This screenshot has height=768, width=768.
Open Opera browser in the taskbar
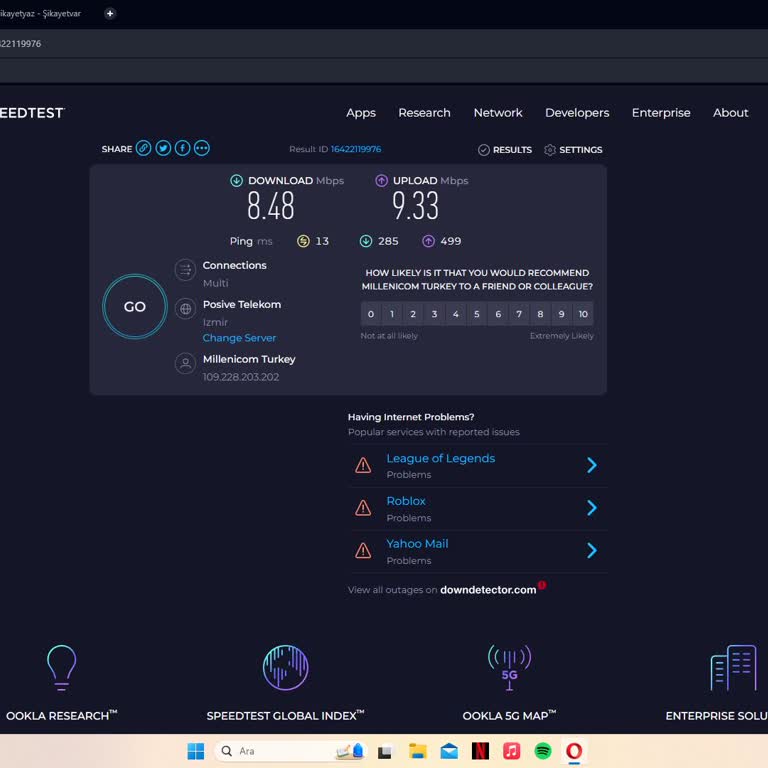click(574, 751)
